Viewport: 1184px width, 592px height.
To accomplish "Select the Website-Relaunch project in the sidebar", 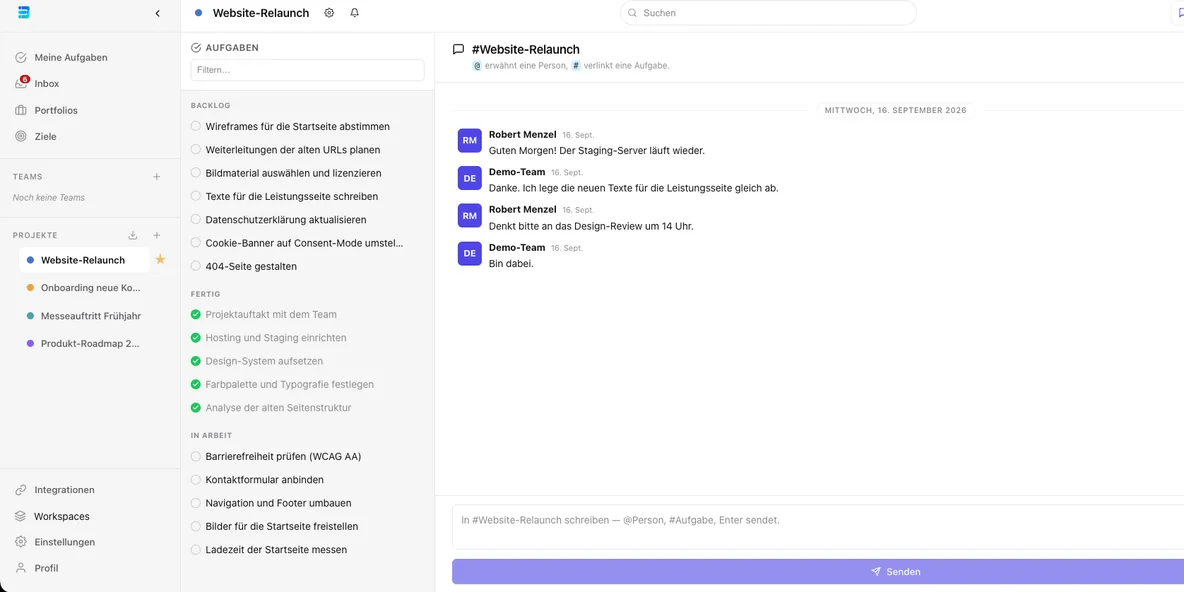I will click(84, 260).
